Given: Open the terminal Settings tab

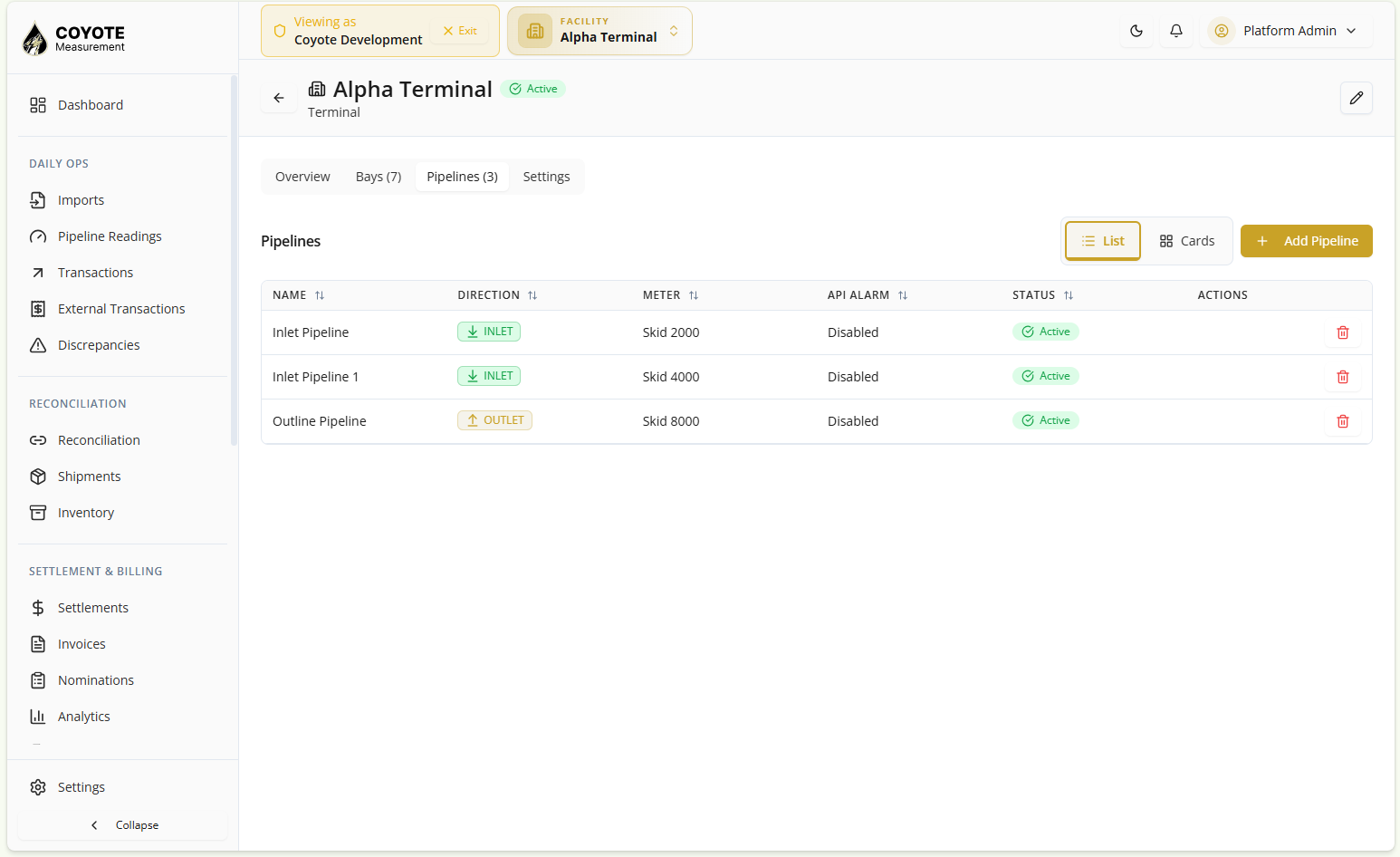Looking at the screenshot, I should point(546,177).
